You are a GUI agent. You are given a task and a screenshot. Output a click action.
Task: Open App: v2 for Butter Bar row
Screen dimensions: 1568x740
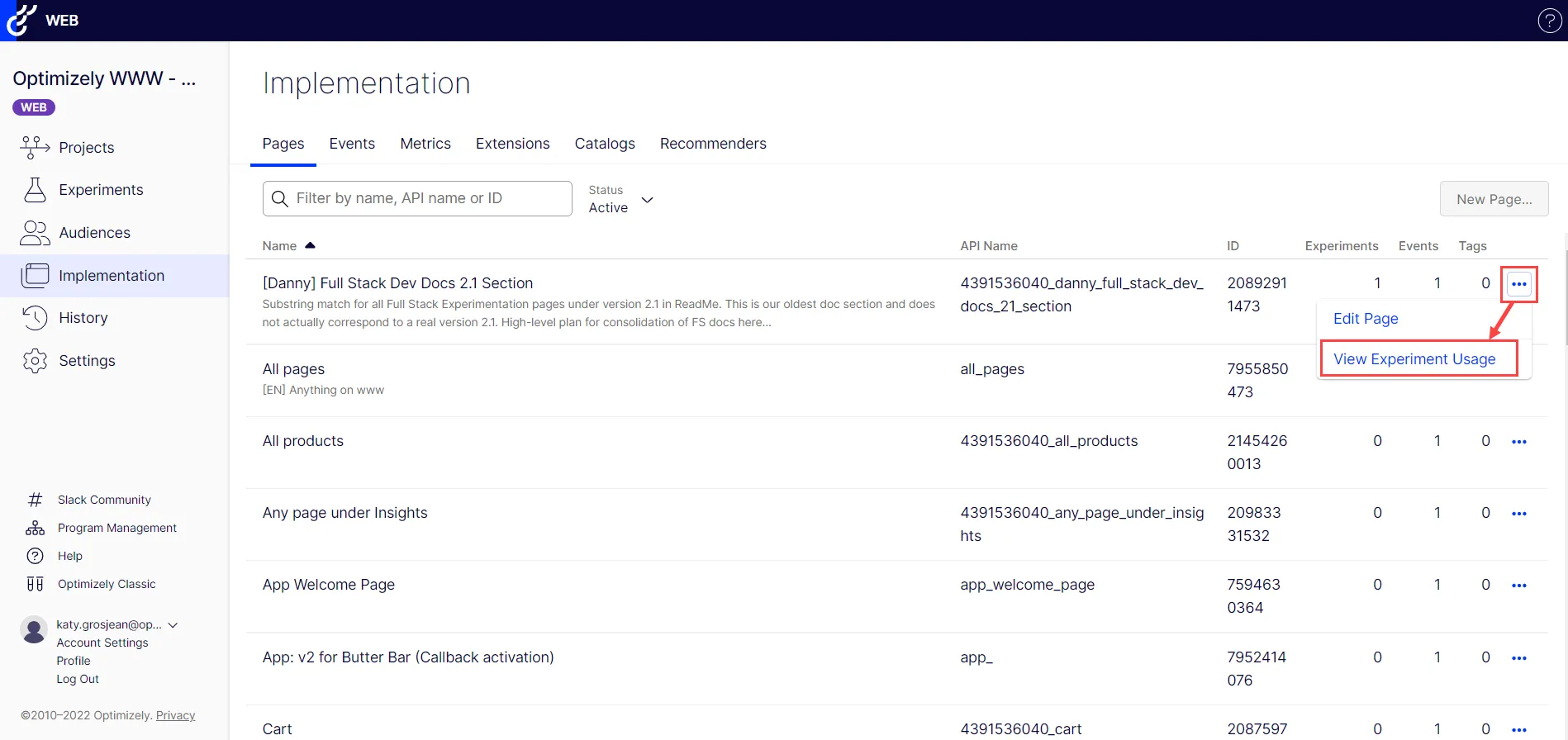pyautogui.click(x=408, y=657)
